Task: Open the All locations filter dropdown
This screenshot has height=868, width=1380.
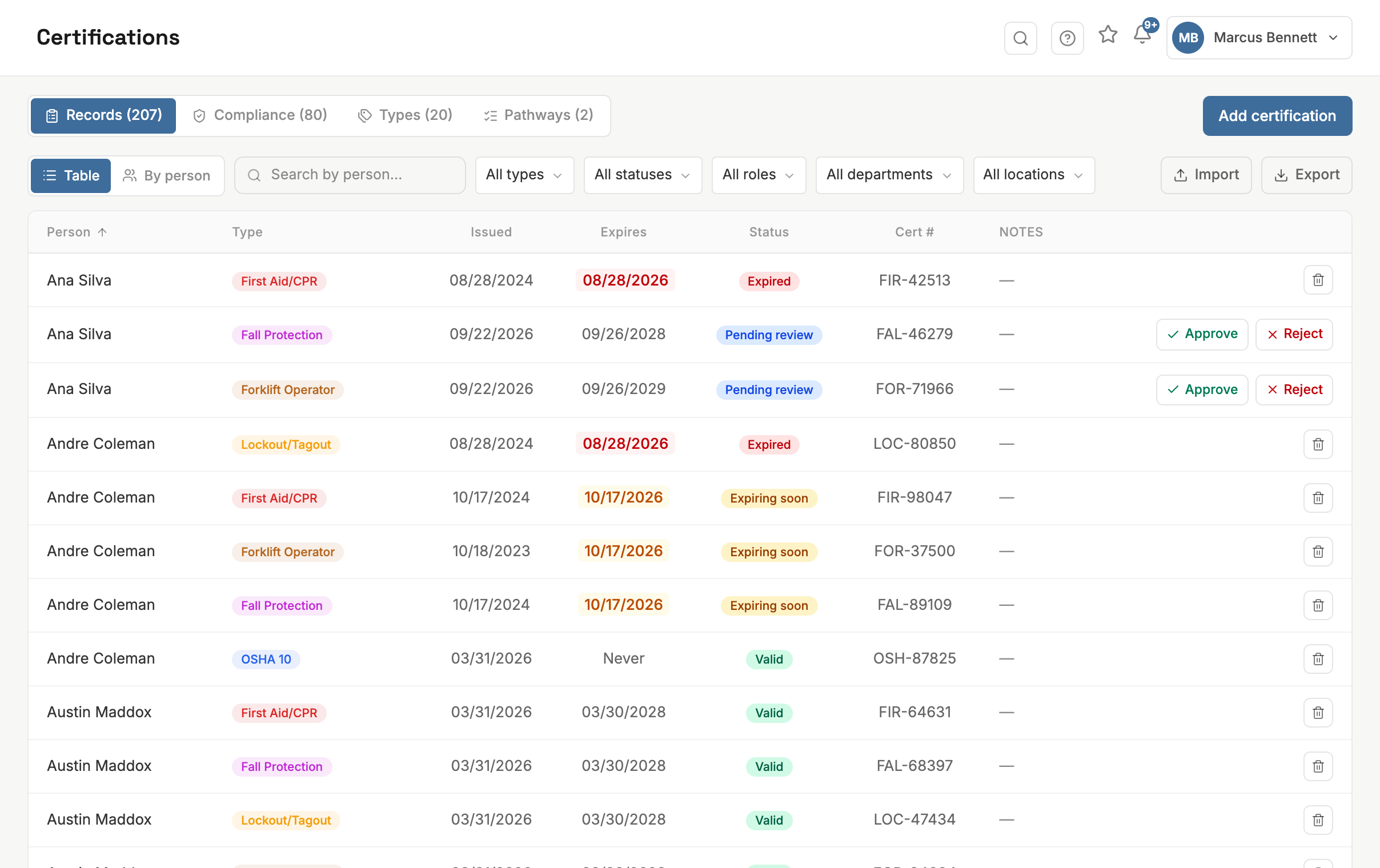Action: (1033, 175)
